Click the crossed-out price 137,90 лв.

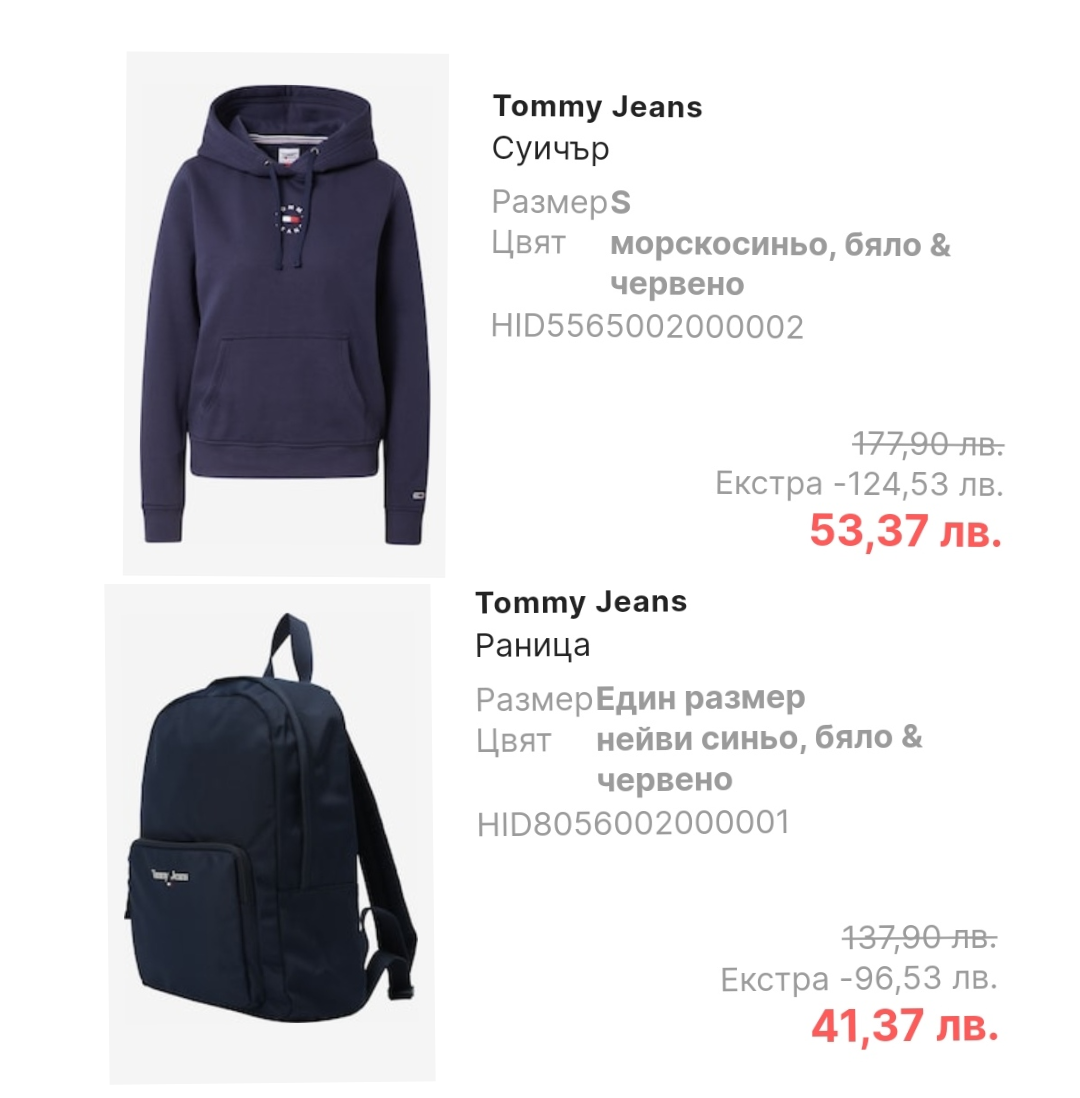920,937
